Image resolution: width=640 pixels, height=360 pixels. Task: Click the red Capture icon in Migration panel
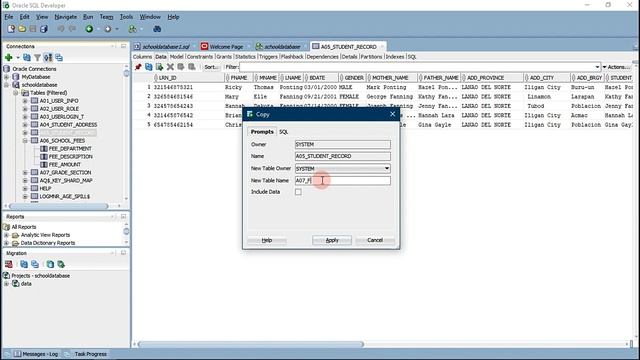[x=9, y=264]
